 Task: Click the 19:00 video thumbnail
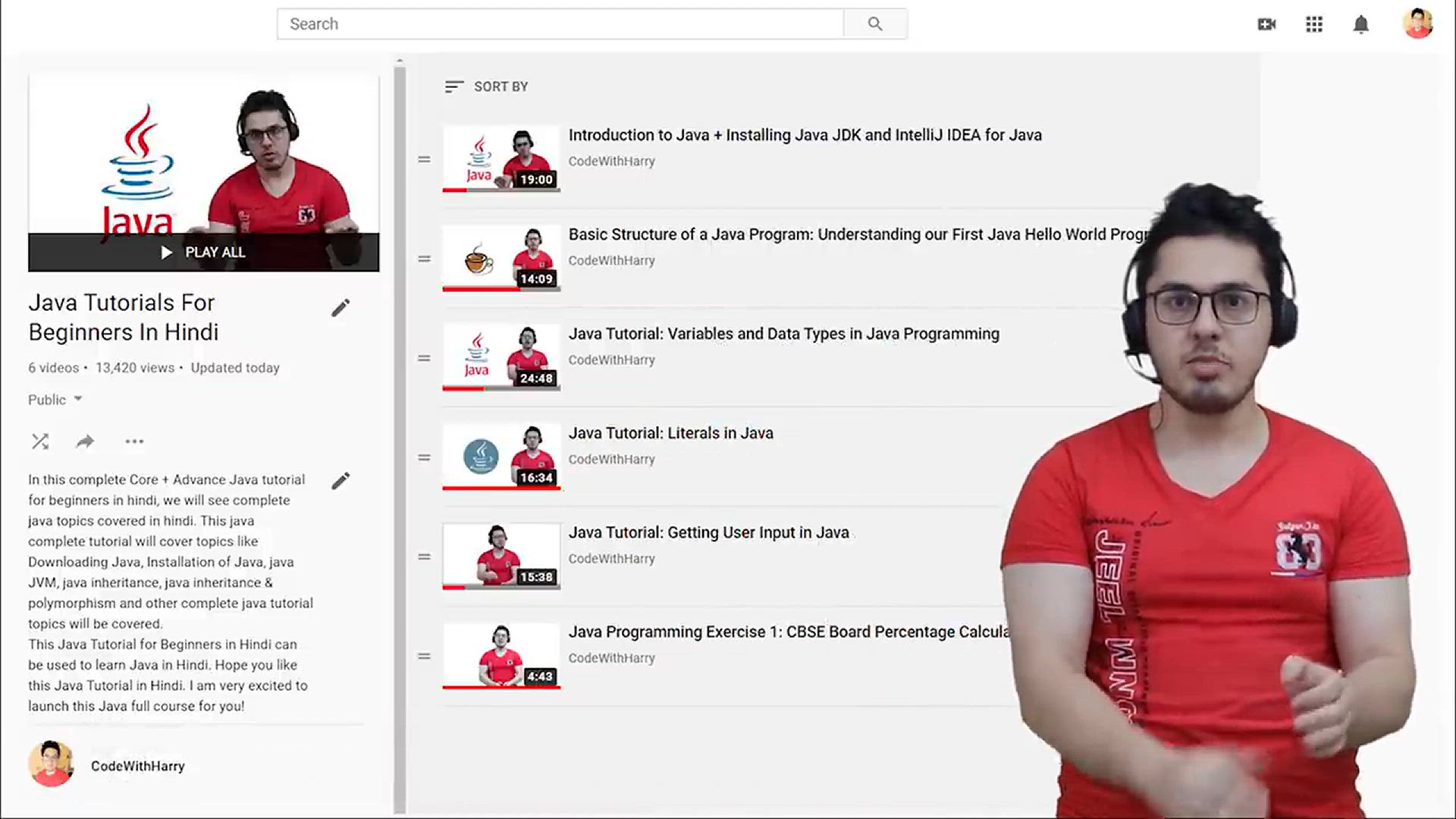[x=501, y=158]
